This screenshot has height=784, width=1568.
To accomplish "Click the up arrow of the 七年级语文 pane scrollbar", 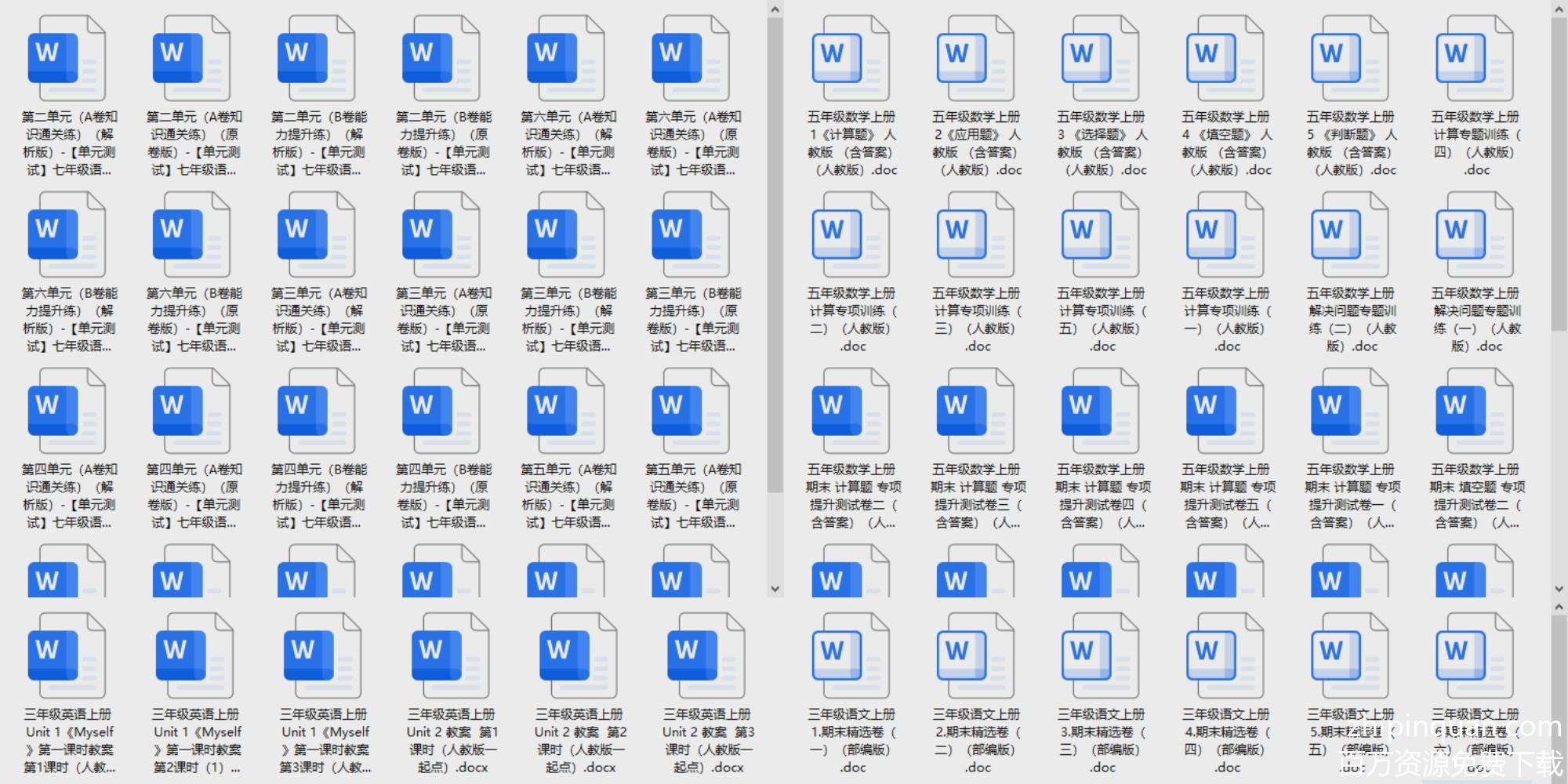I will (x=775, y=9).
